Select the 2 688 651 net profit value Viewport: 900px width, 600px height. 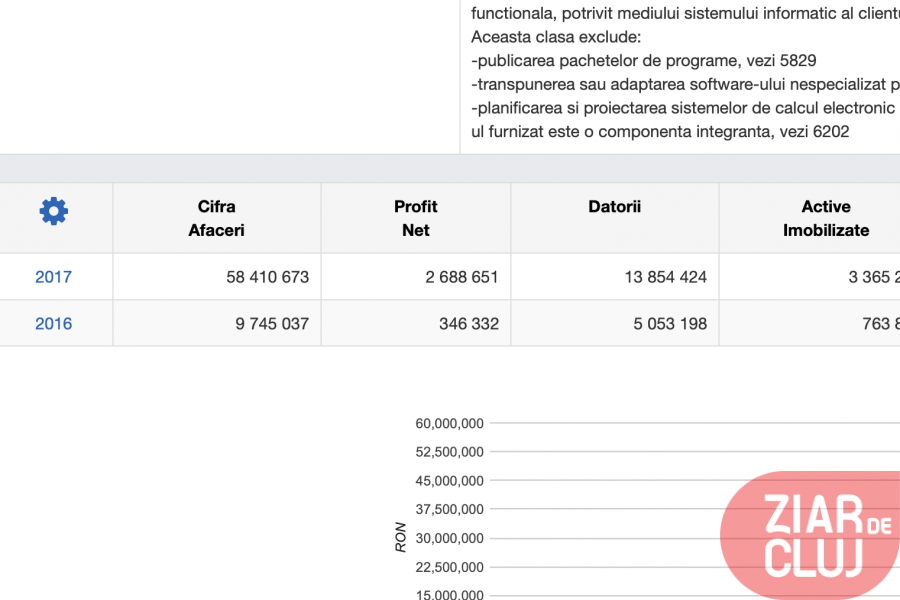click(461, 277)
